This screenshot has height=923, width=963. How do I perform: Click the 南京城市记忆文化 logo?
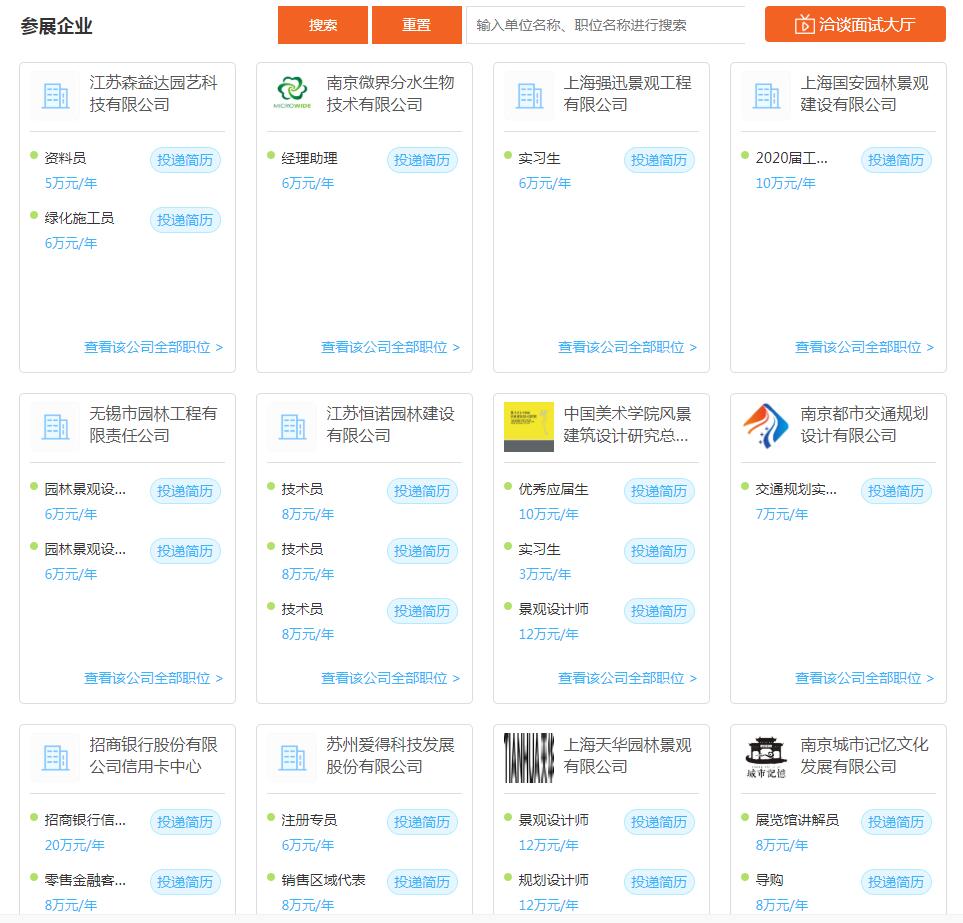[x=766, y=758]
